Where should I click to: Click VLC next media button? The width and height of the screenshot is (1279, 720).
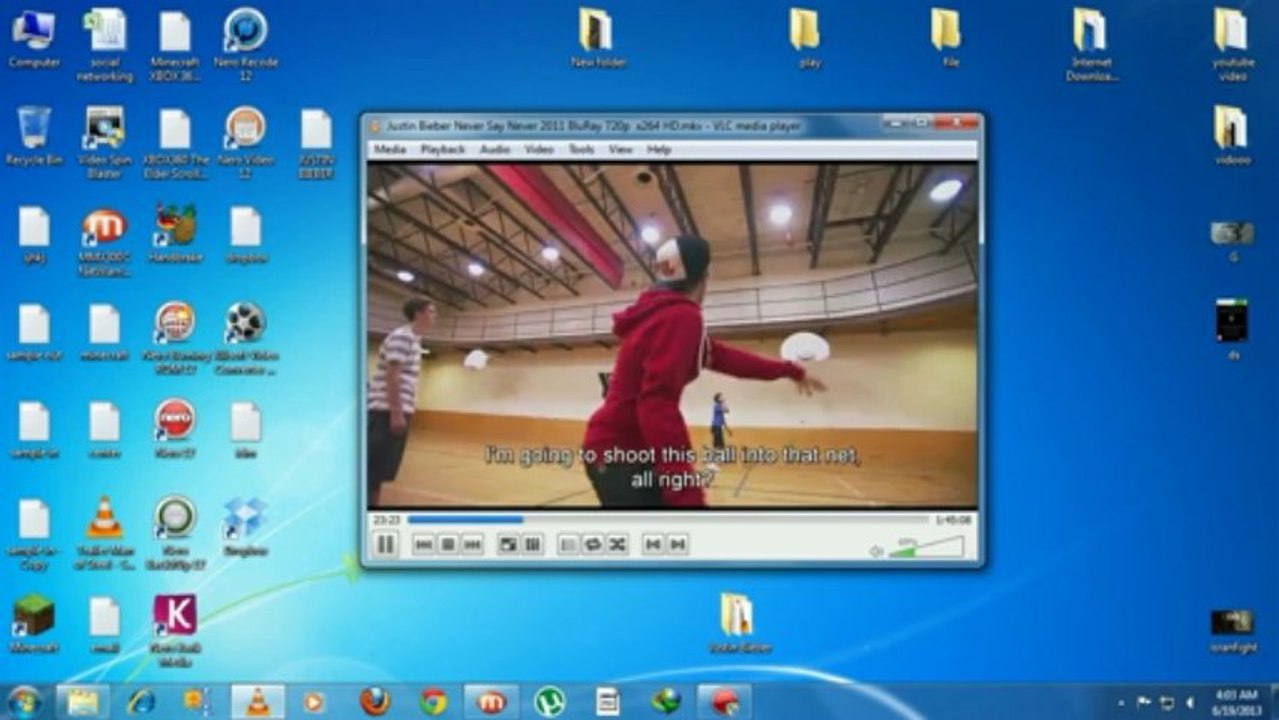[x=472, y=545]
